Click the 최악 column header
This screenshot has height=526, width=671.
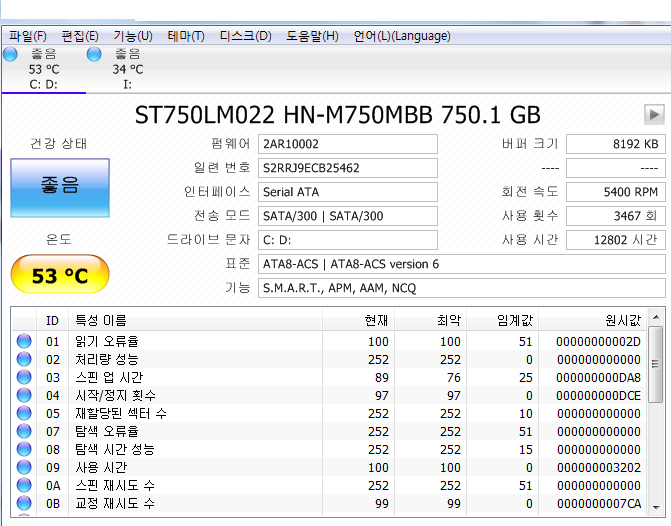(x=431, y=320)
